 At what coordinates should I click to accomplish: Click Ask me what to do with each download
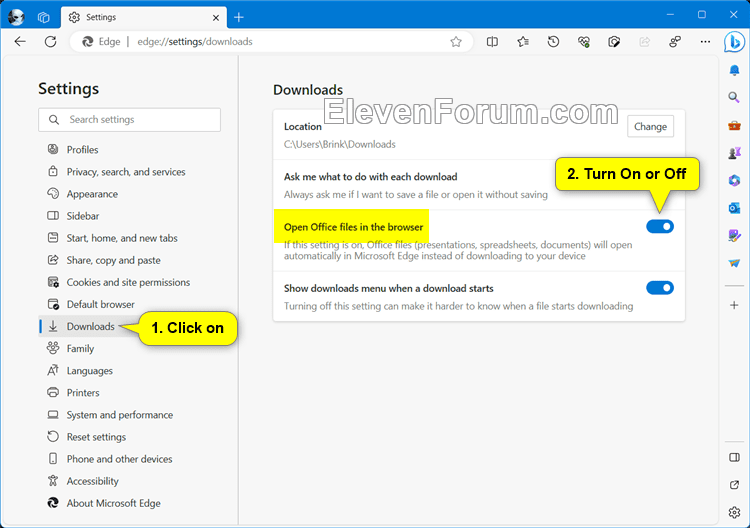click(x=370, y=176)
